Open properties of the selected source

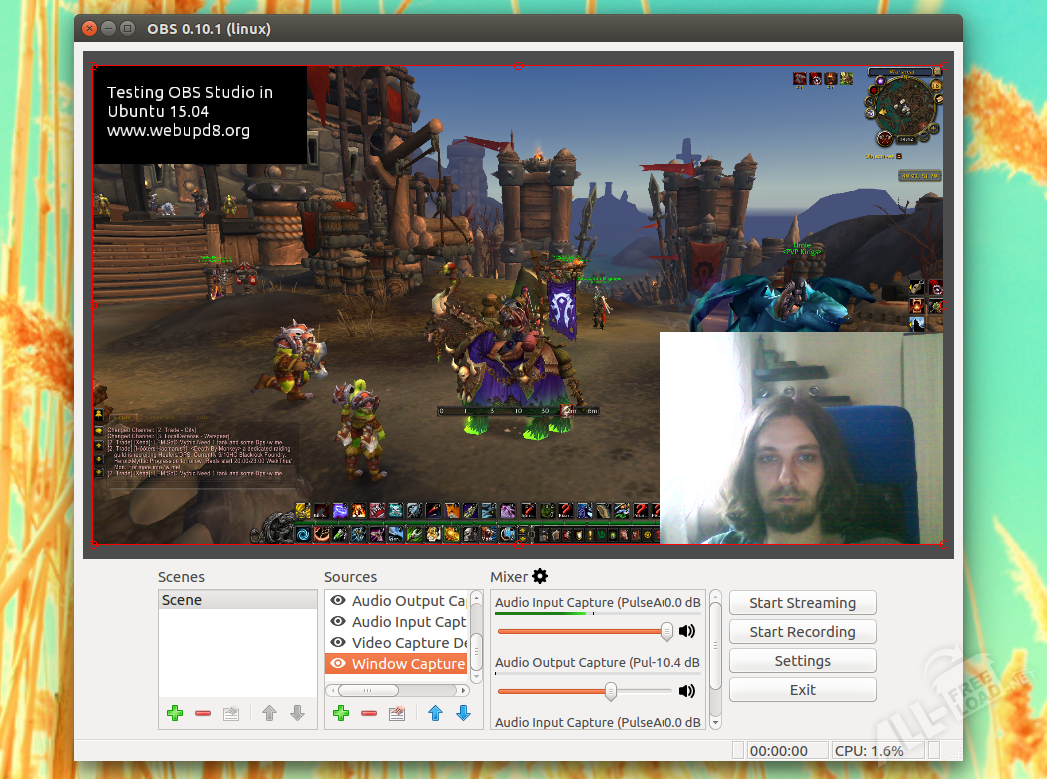coord(397,713)
